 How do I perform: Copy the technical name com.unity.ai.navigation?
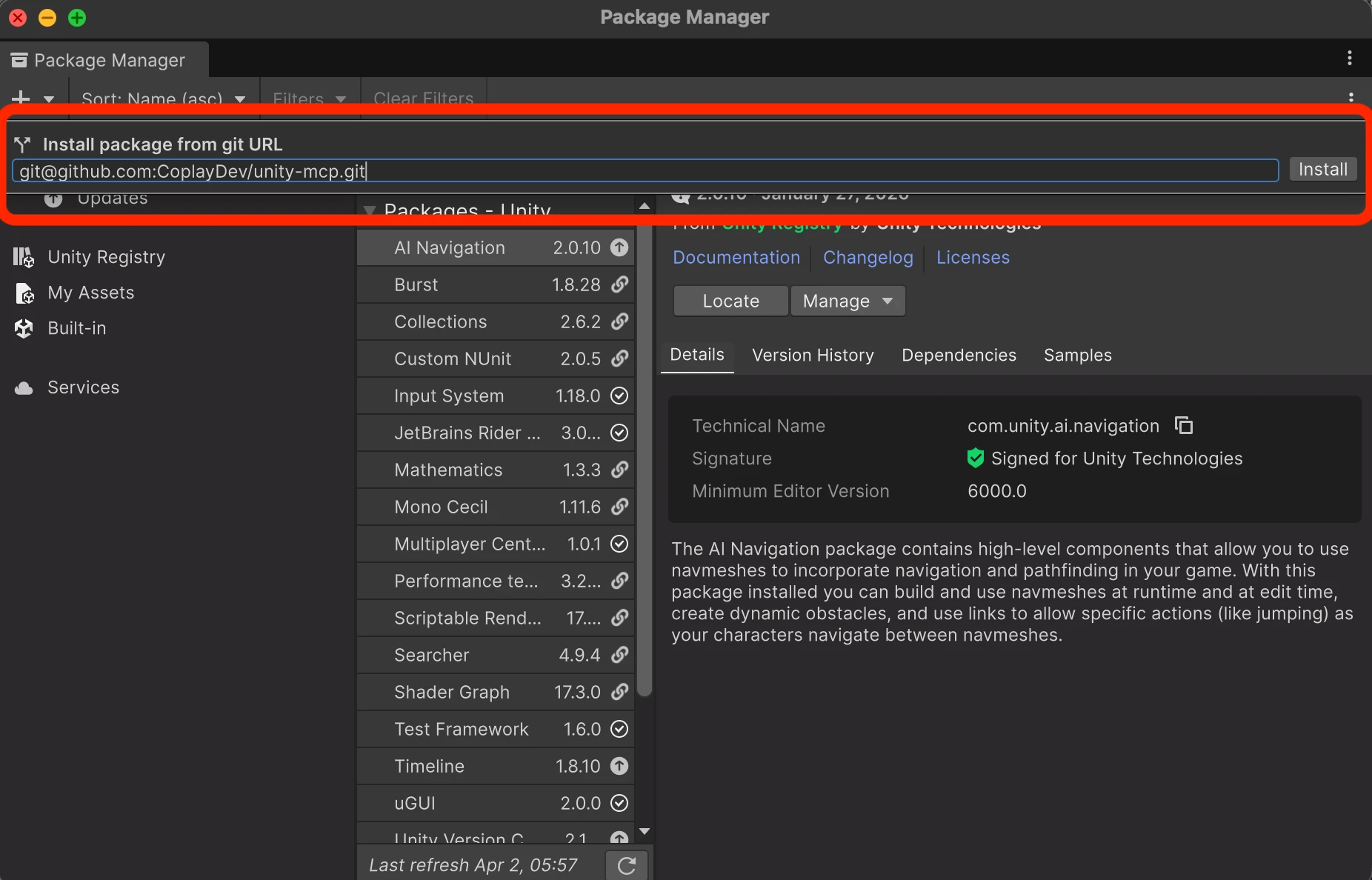coord(1184,425)
